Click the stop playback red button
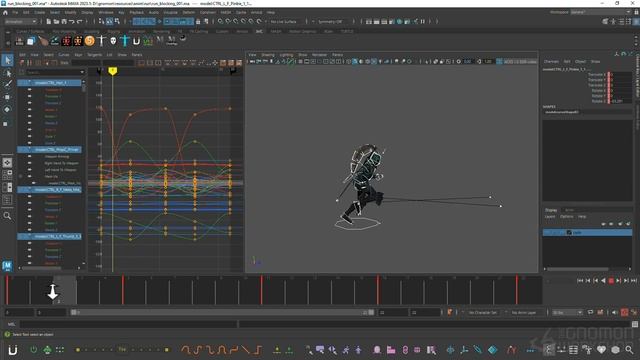640x360 pixels. [611, 281]
